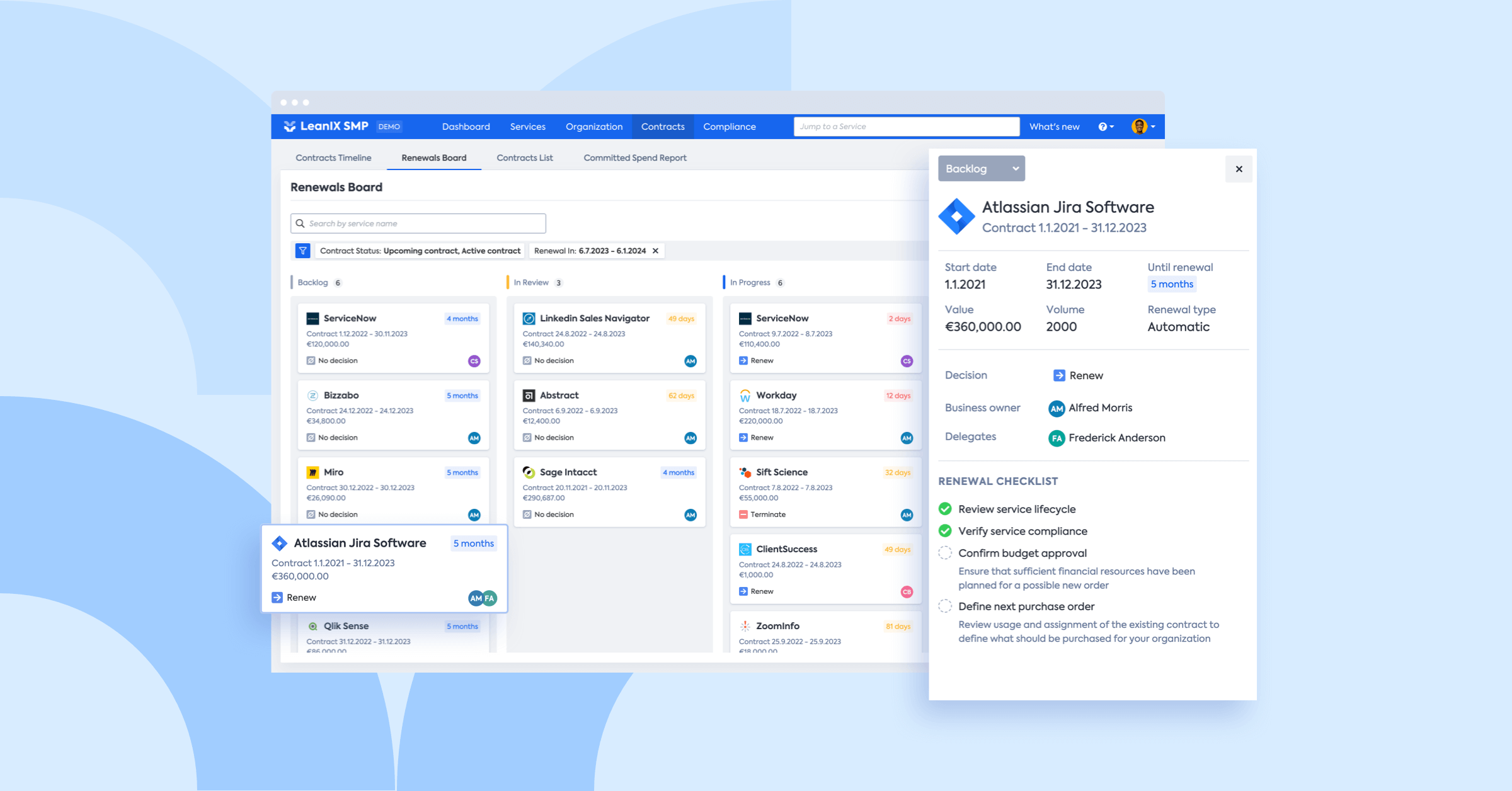Click the Sage Intacct logo
Viewport: 1512px width, 791px height.
click(529, 472)
